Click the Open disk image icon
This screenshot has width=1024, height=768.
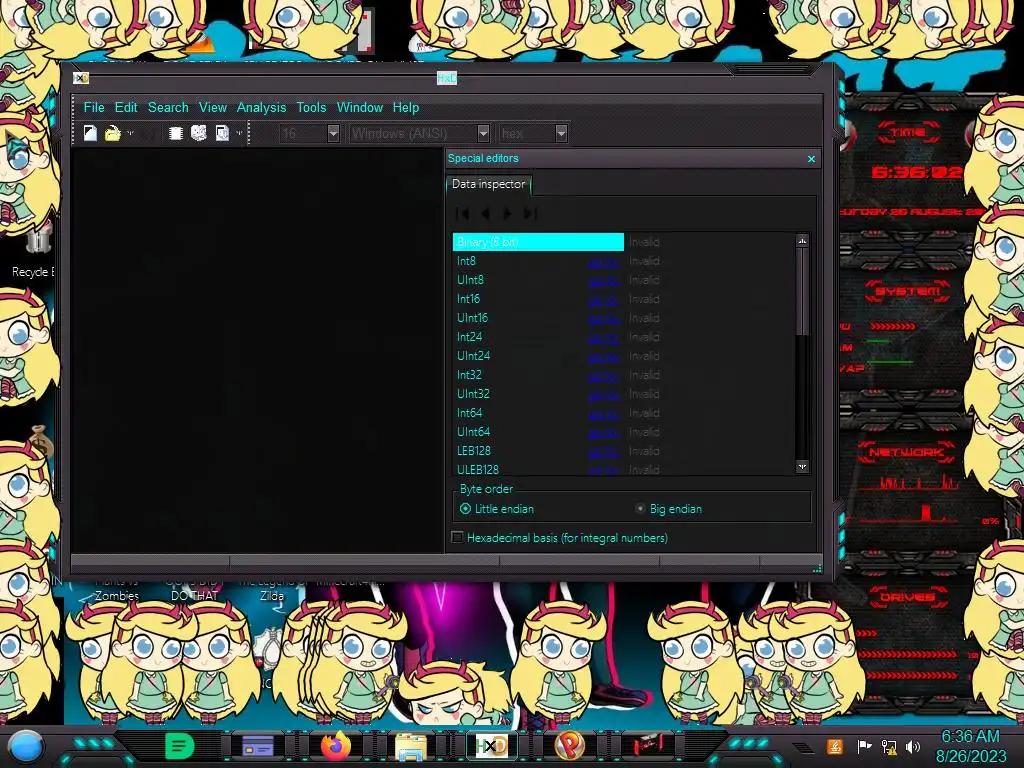(222, 133)
